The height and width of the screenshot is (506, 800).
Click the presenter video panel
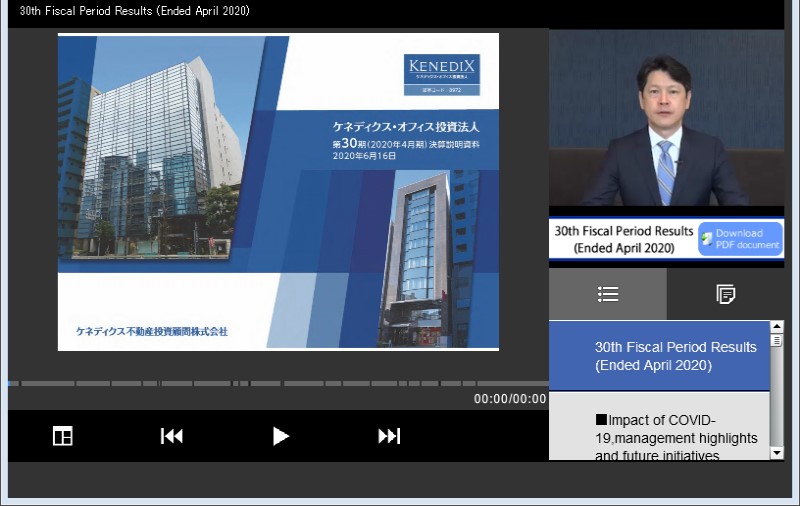(666, 118)
